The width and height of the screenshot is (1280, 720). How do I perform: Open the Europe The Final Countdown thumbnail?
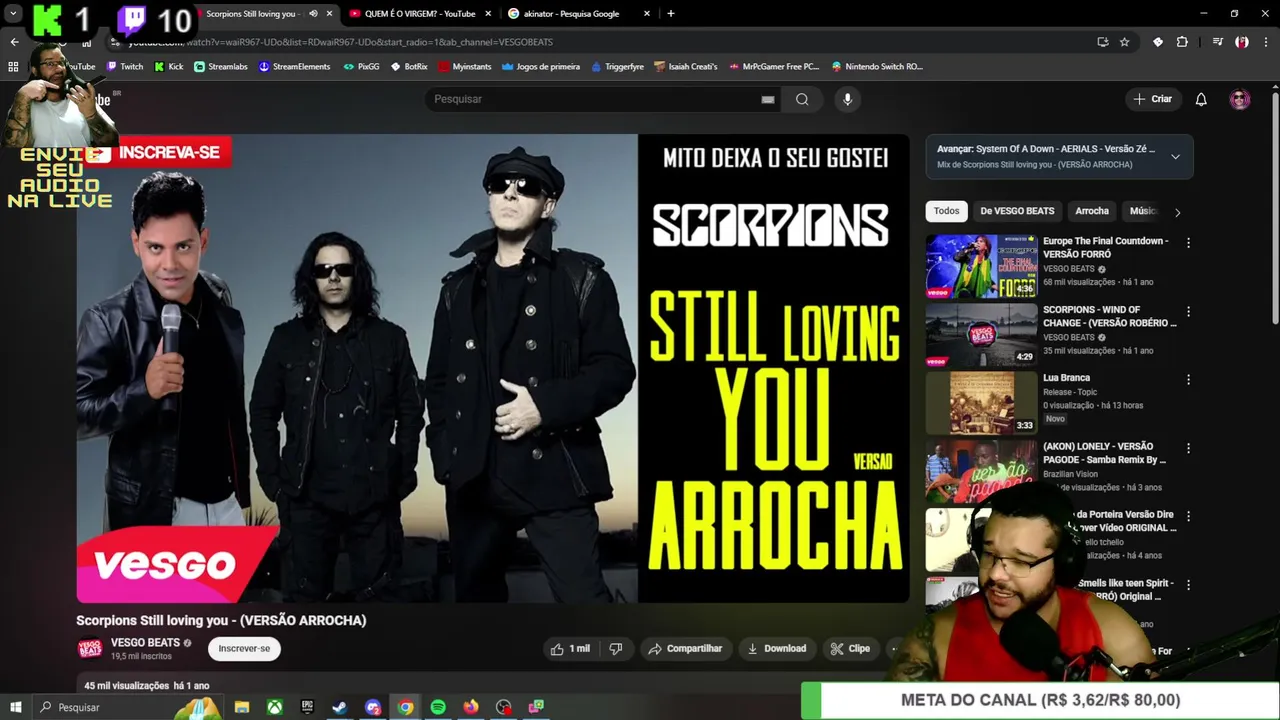[x=981, y=266]
